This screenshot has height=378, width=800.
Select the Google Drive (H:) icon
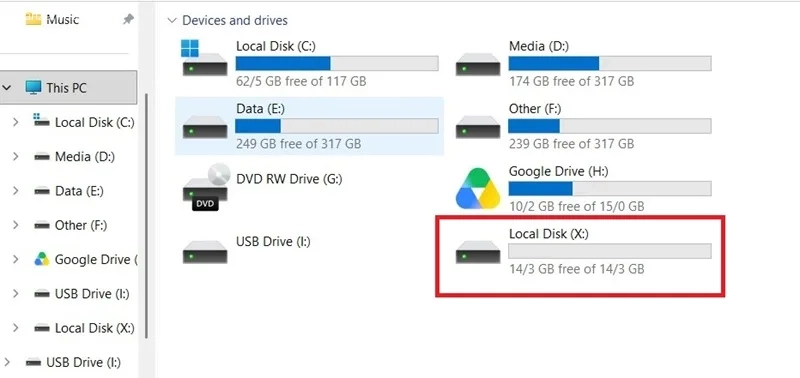pyautogui.click(x=478, y=189)
